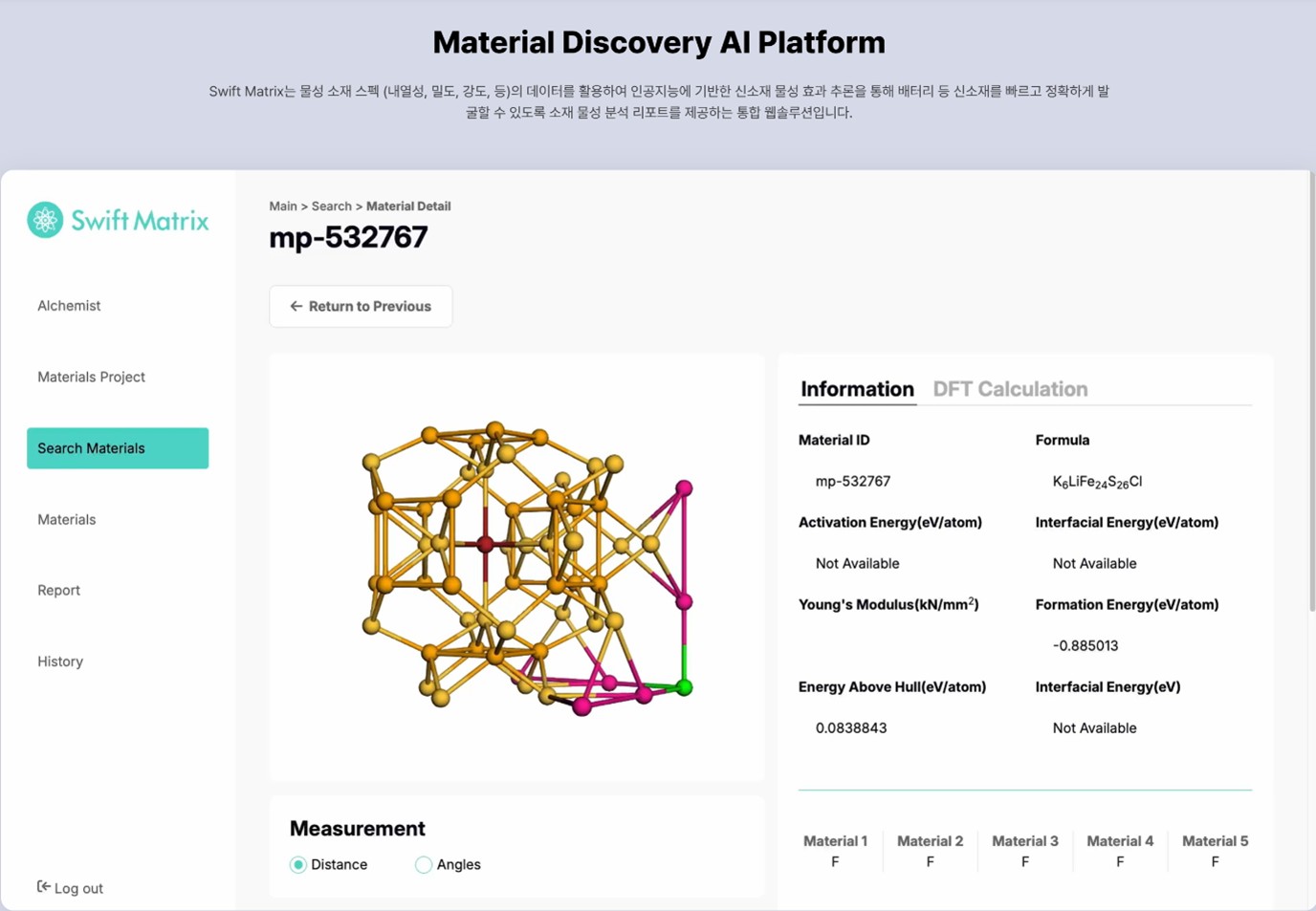
Task: Click the Material 1 column
Action: click(x=835, y=850)
